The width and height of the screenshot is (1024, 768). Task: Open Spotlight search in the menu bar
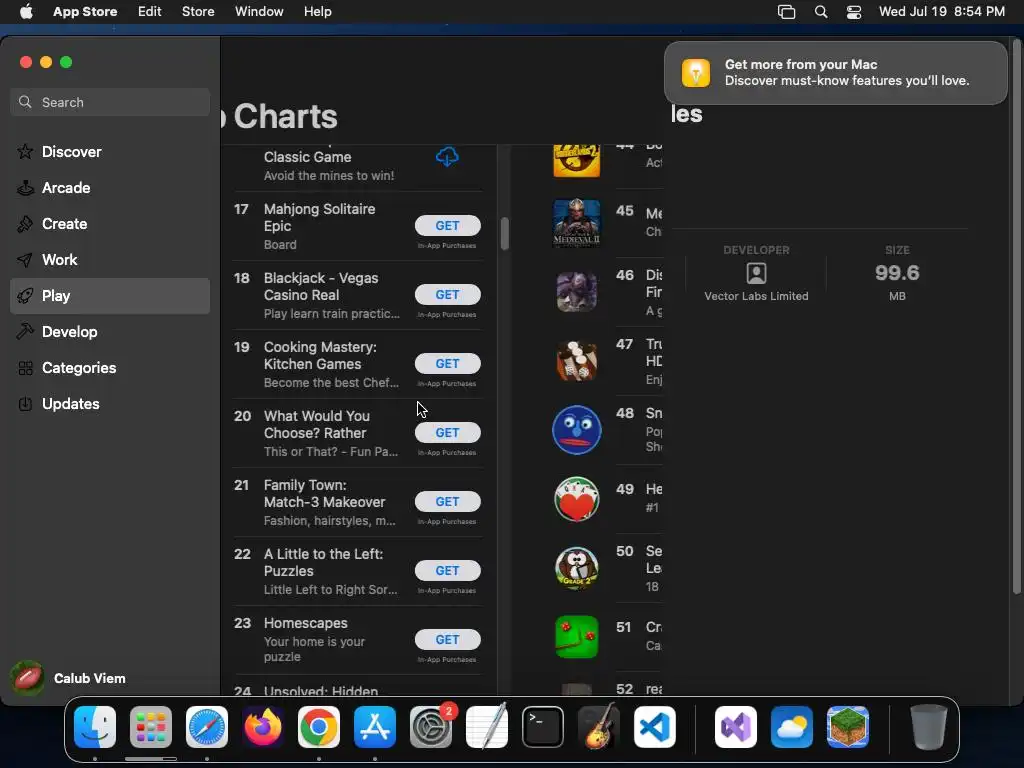pos(821,12)
